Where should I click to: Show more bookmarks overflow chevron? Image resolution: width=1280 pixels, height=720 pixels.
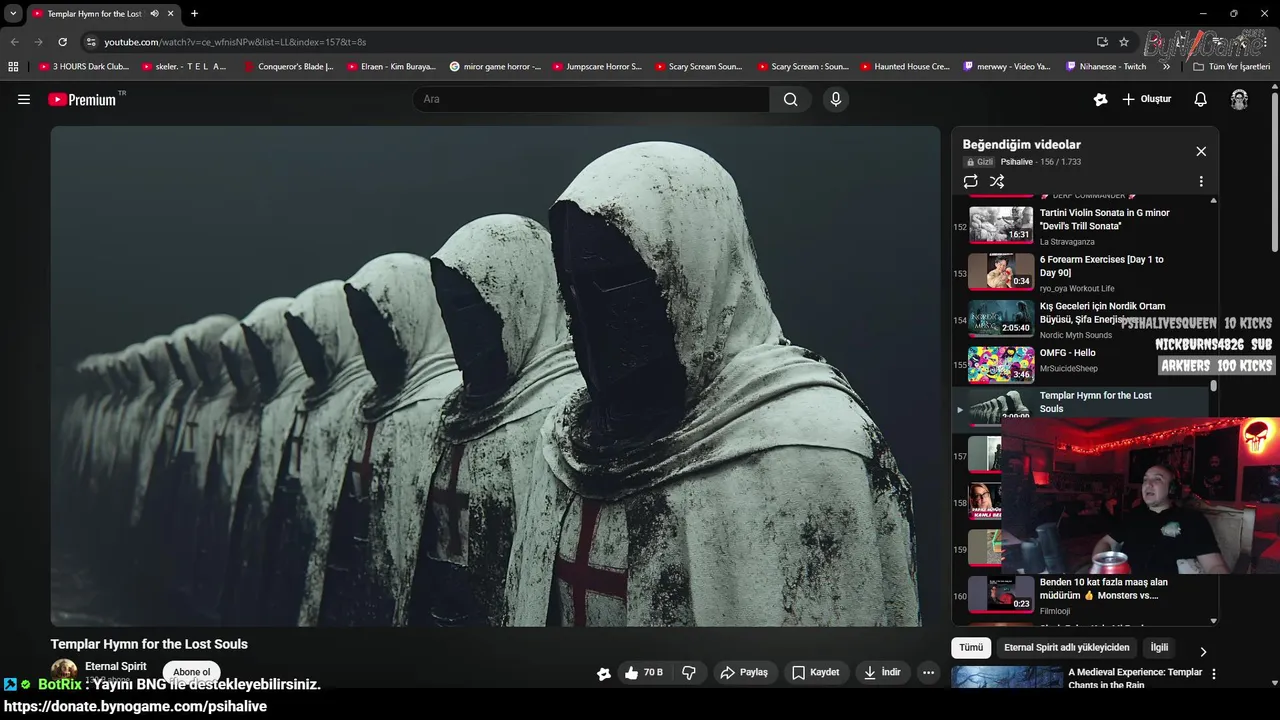pyautogui.click(x=1166, y=67)
